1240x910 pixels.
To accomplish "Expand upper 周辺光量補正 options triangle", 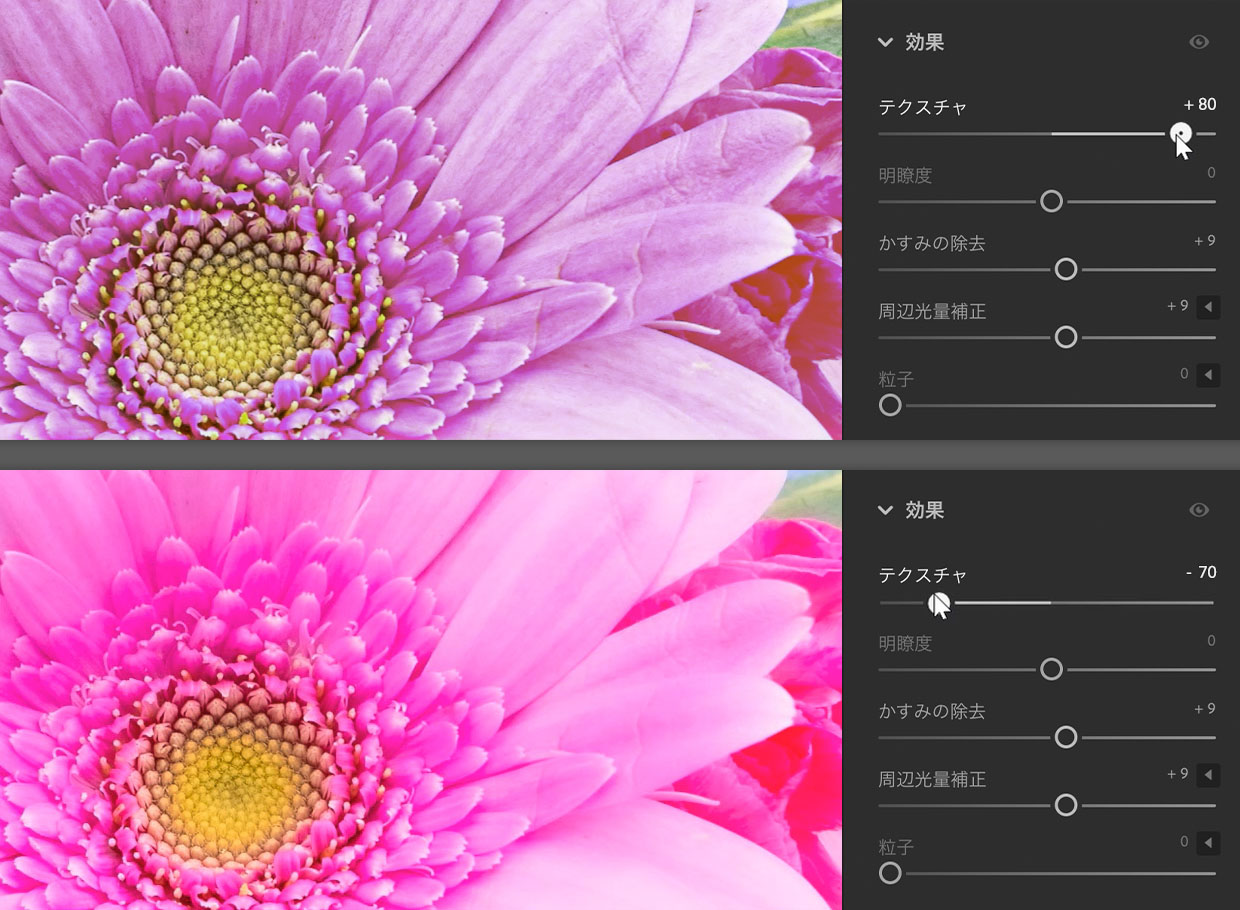I will tap(1208, 307).
